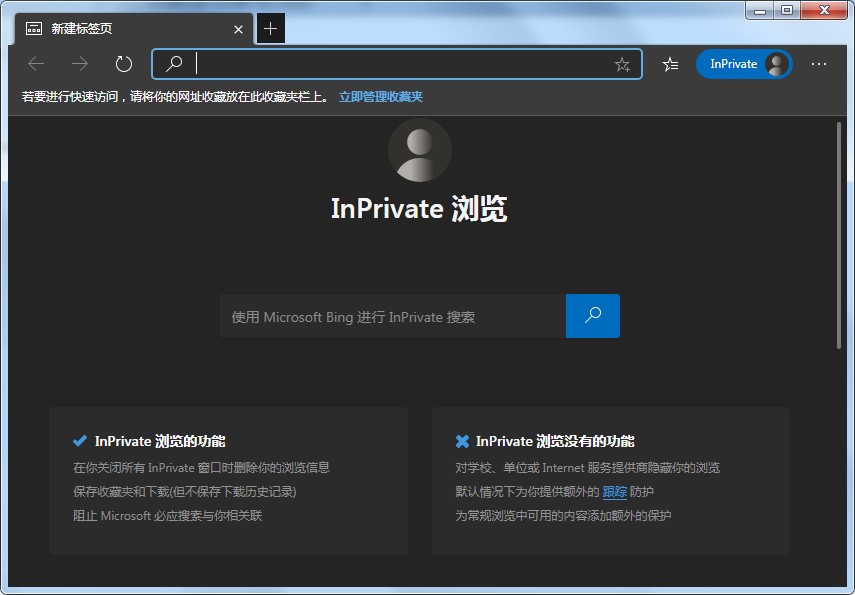The width and height of the screenshot is (855, 595).
Task: Click the InPrivate profile picture above the title
Action: click(x=419, y=150)
